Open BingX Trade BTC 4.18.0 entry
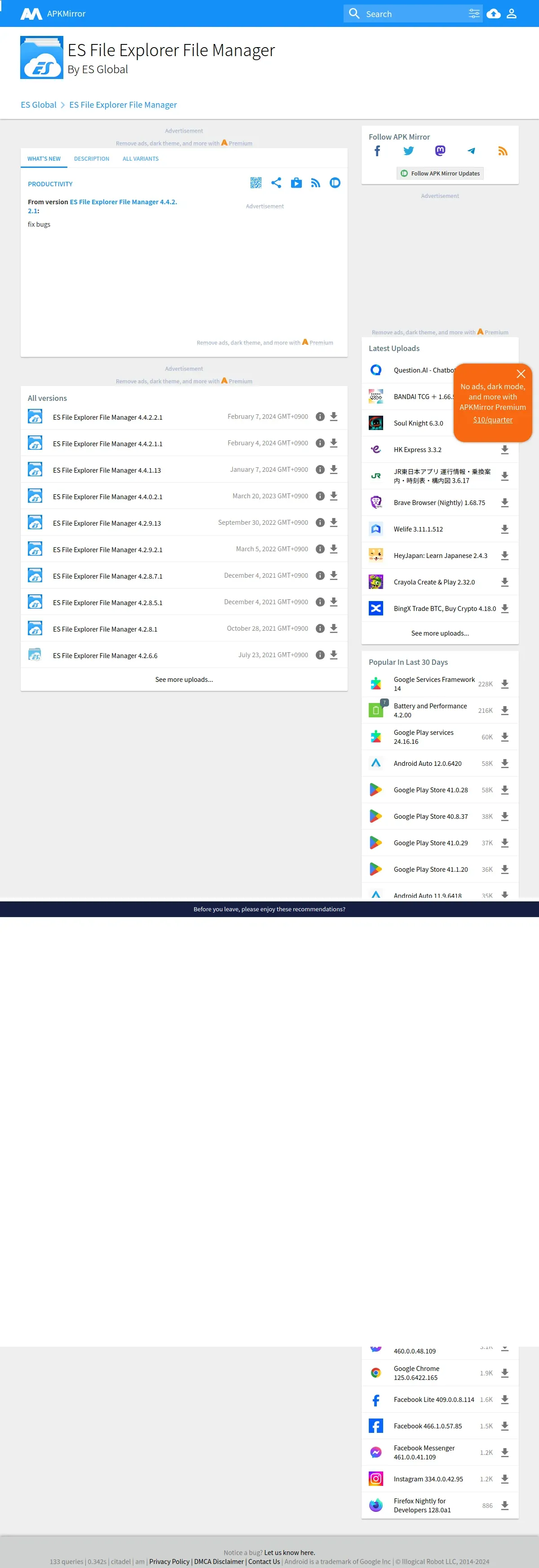This screenshot has width=539, height=1568. 445,609
